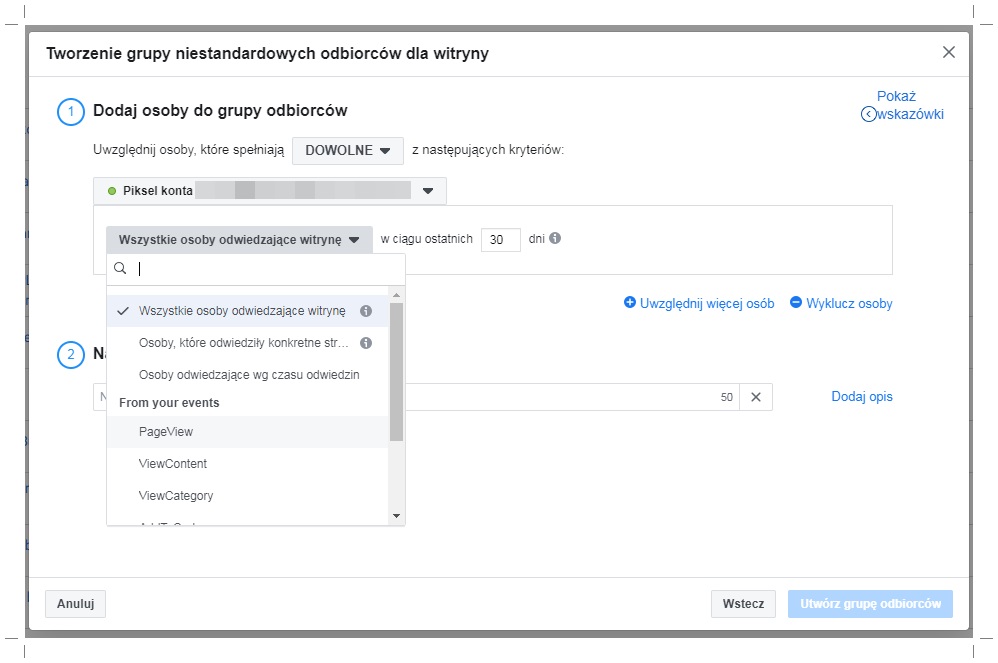Select Osoby odwiedzające wg czasu odwiedzin
Screen dimensions: 998x663
[248, 375]
